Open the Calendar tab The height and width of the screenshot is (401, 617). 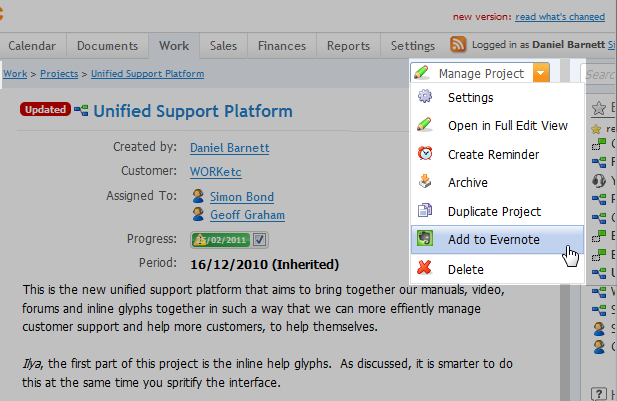click(x=33, y=46)
